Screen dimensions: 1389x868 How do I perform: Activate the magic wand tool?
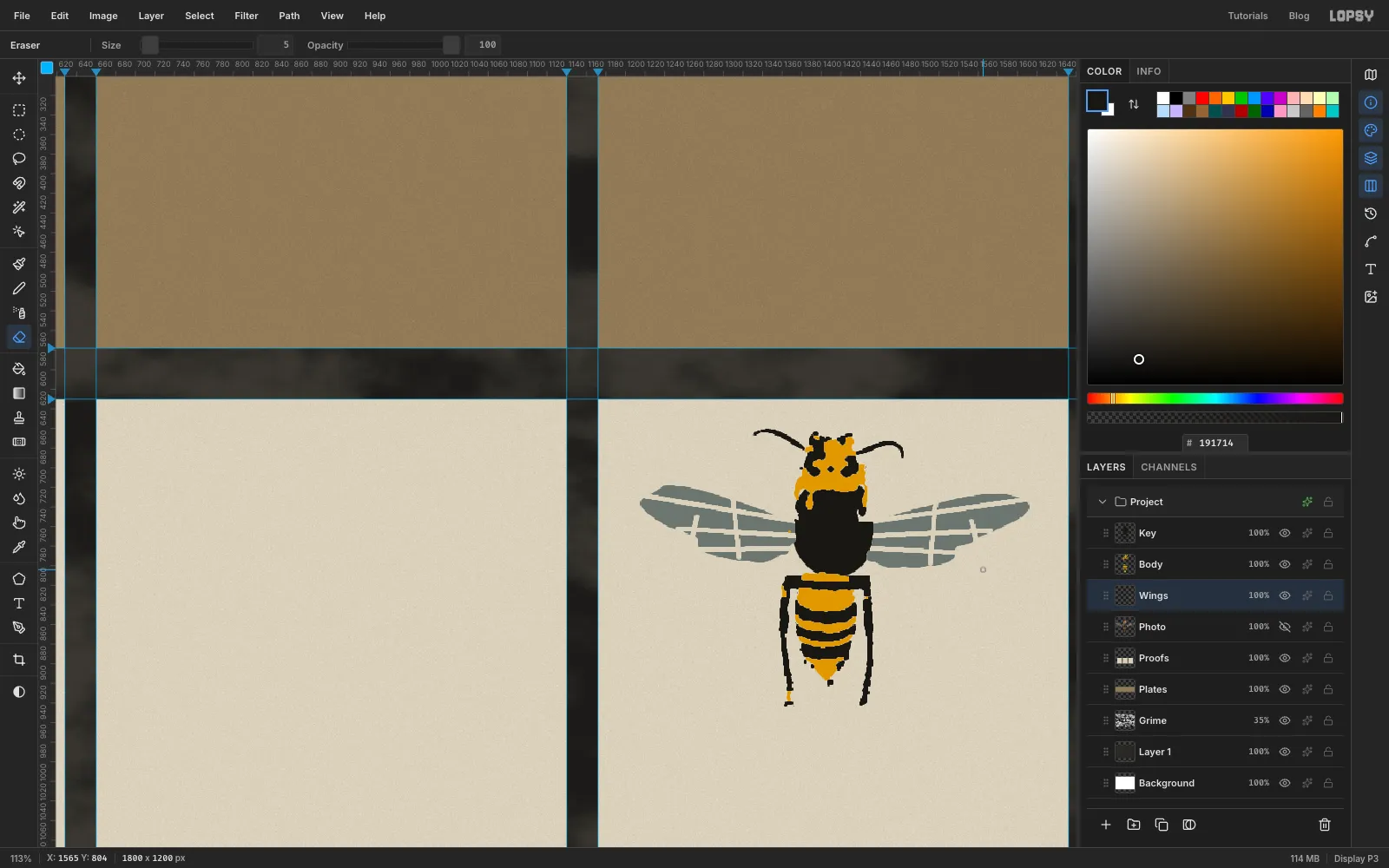(19, 207)
